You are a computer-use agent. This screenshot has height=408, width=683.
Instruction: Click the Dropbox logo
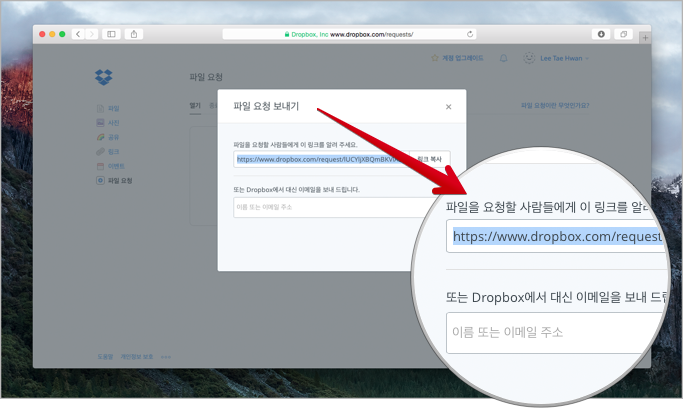click(x=104, y=77)
